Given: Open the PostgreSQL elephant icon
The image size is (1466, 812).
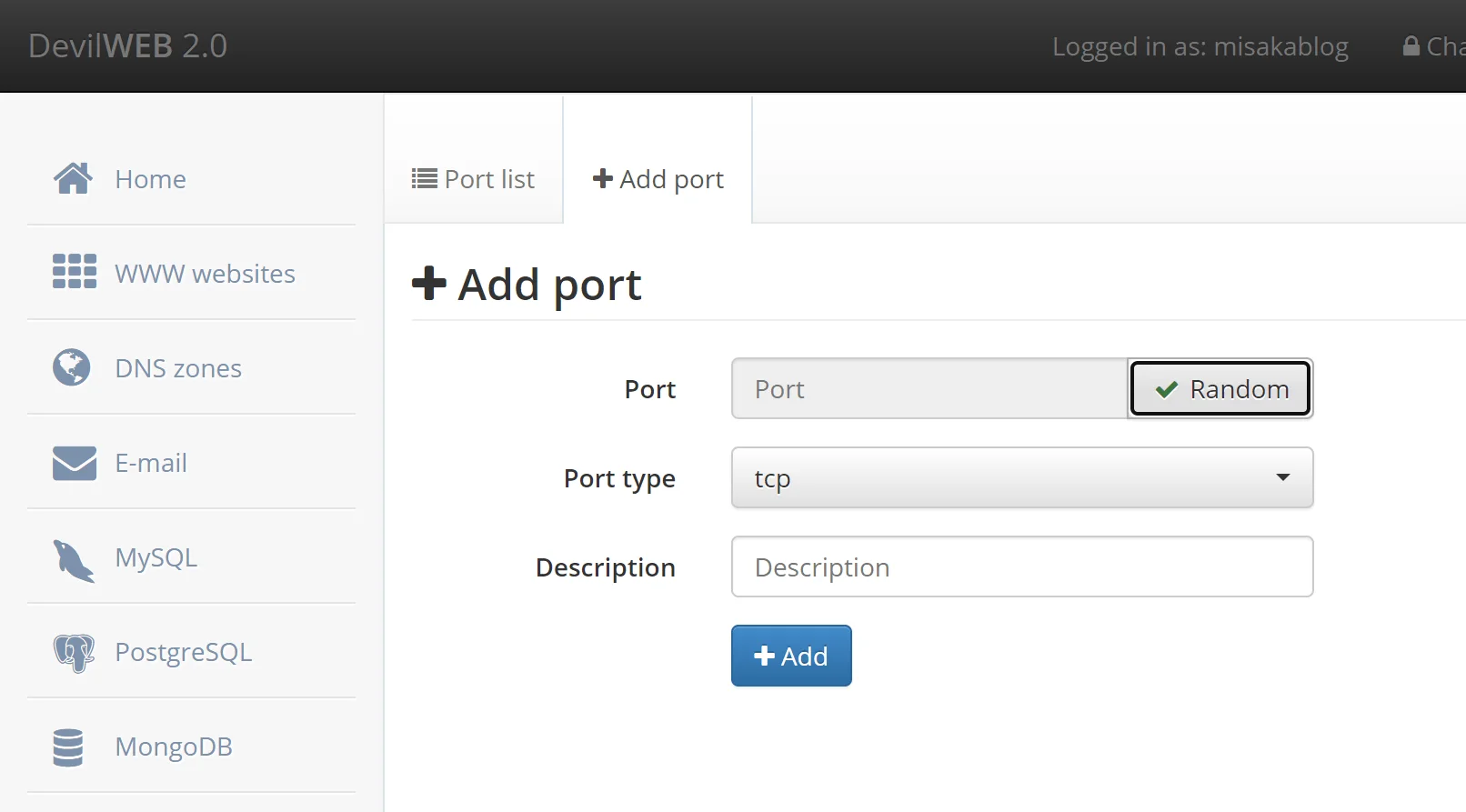Looking at the screenshot, I should click(x=74, y=653).
